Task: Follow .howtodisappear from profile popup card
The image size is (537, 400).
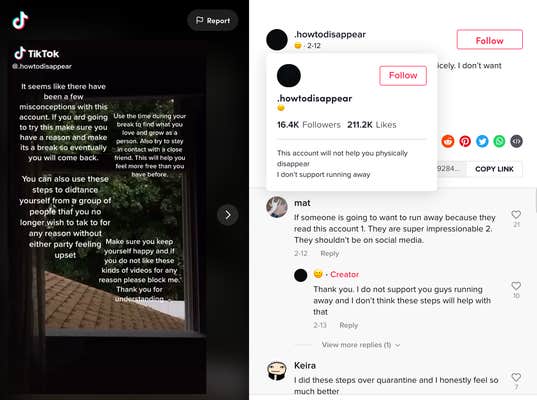Action: click(403, 75)
